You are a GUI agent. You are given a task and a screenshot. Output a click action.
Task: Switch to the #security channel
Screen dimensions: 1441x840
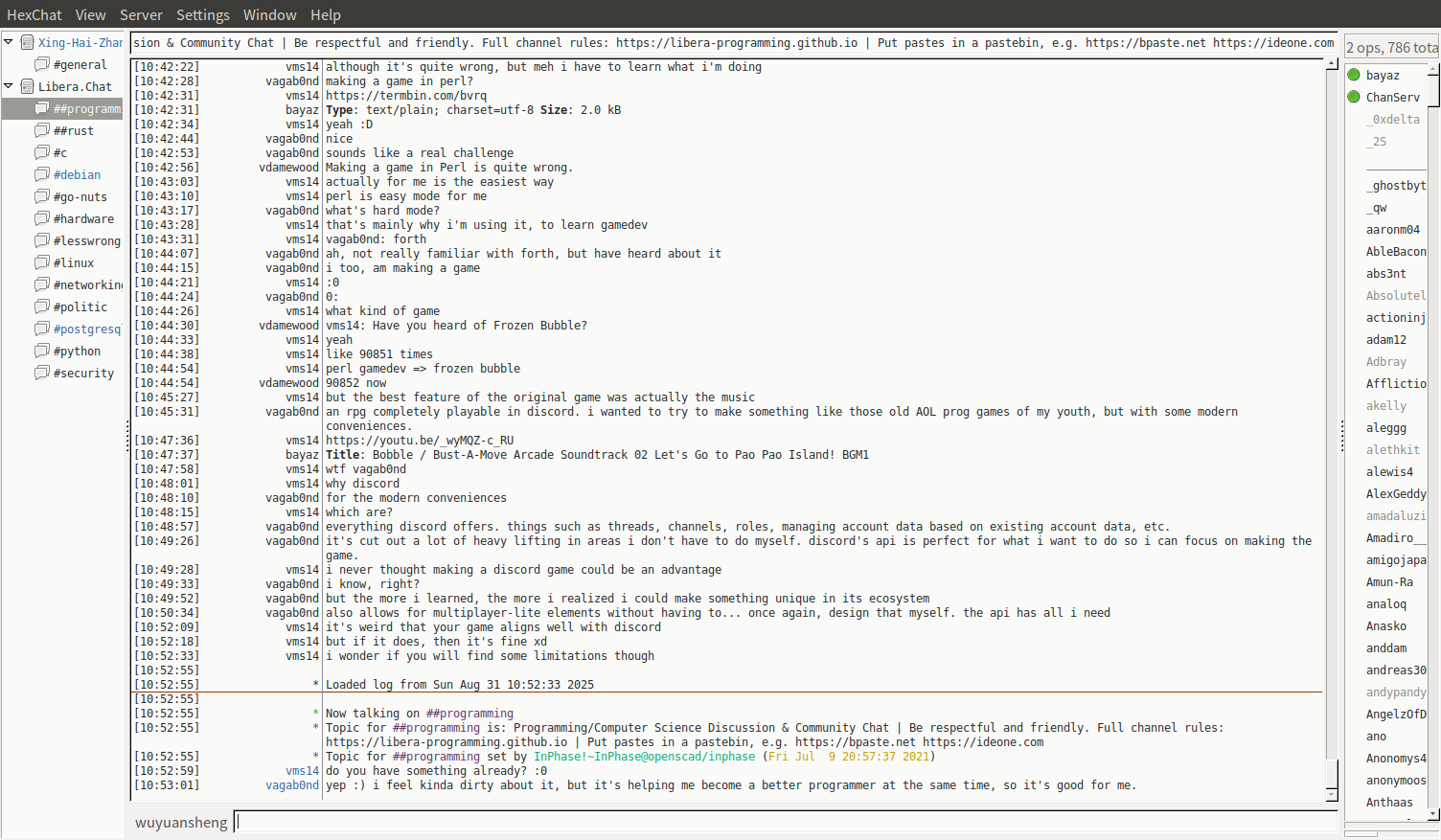tap(83, 373)
